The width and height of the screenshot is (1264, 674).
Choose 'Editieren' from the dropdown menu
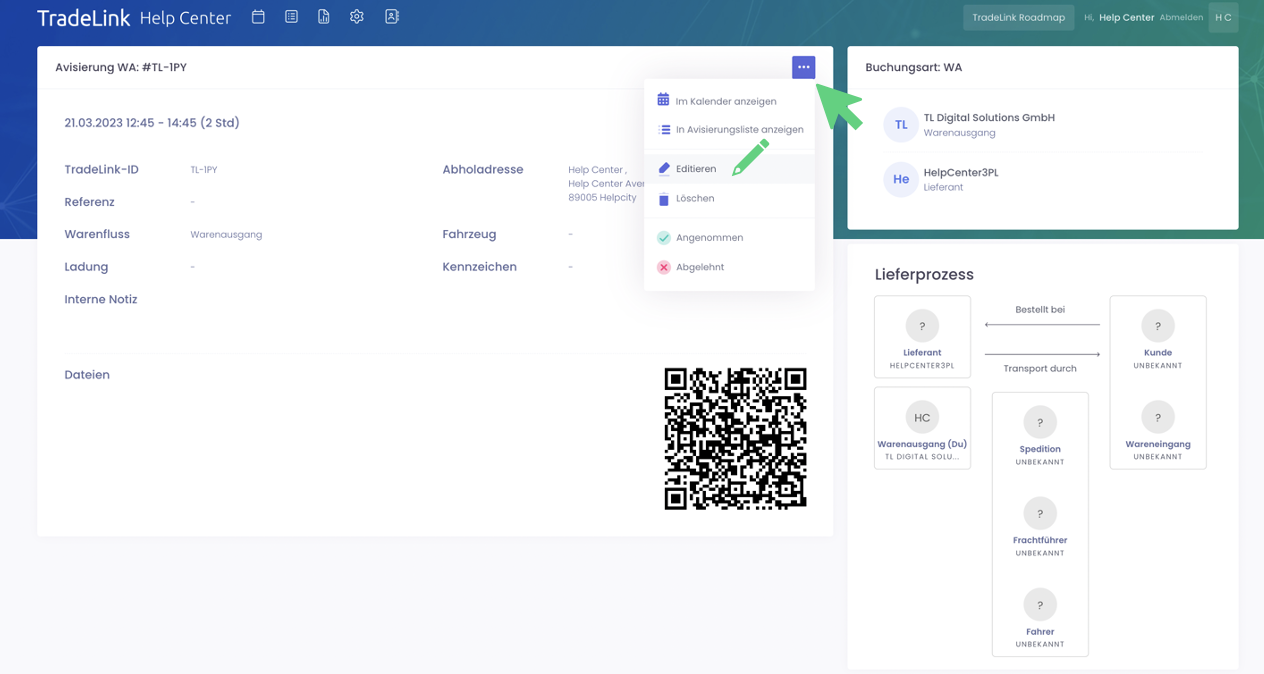click(x=696, y=169)
